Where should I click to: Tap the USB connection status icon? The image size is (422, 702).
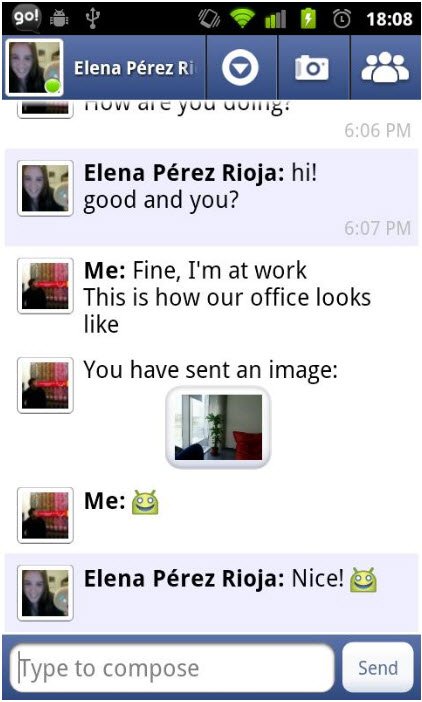tap(93, 18)
